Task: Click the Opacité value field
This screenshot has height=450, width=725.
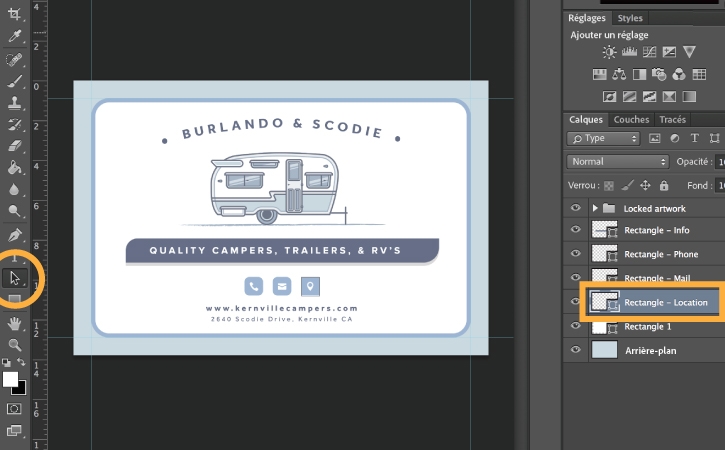Action: pyautogui.click(x=720, y=162)
